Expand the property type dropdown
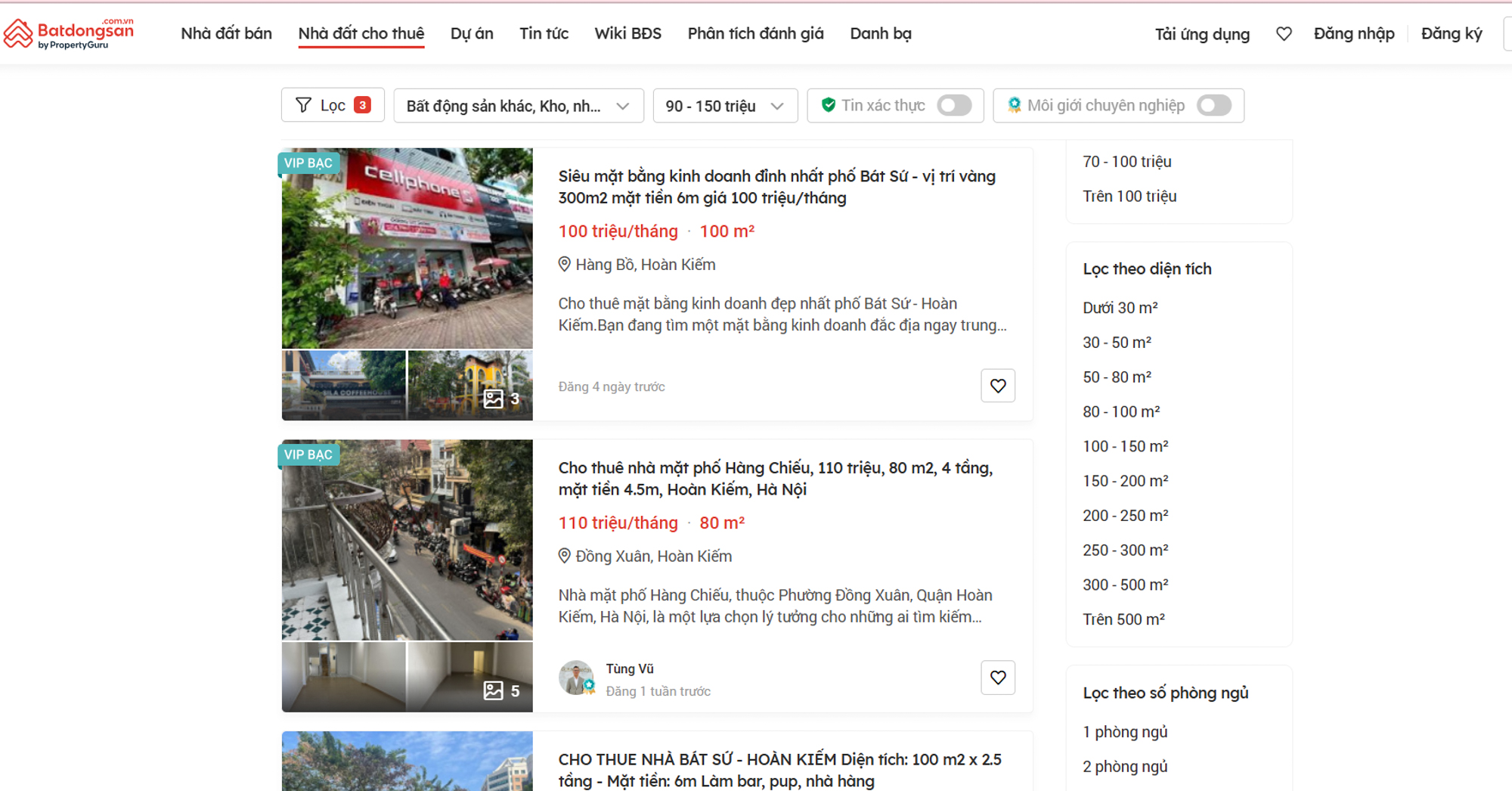Screen dimensions: 1512x791 [519, 106]
